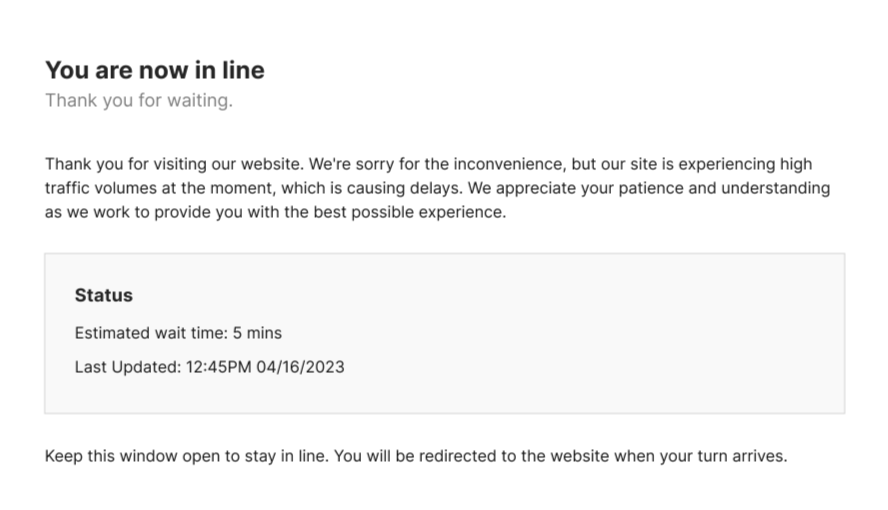This screenshot has width=888, height=510.
Task: Click the "5 mins" wait value
Action: [x=258, y=333]
